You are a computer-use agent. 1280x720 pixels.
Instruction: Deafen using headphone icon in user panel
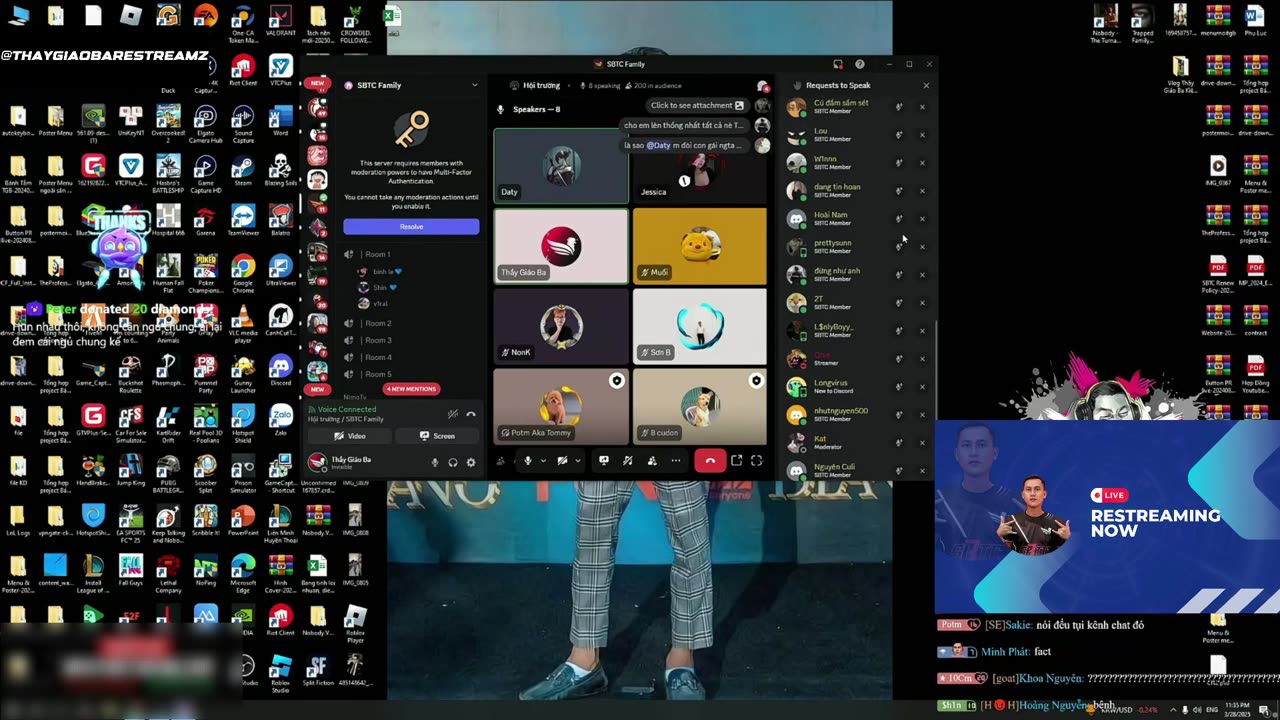point(453,462)
